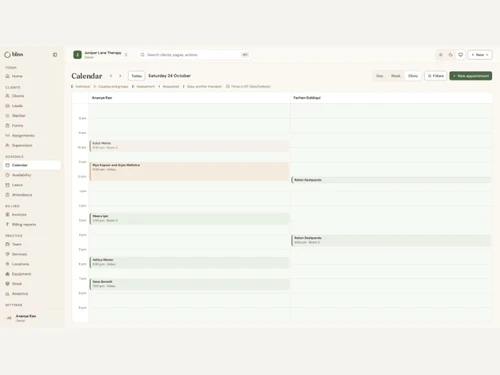
Task: Open the Filters button
Action: [436, 76]
